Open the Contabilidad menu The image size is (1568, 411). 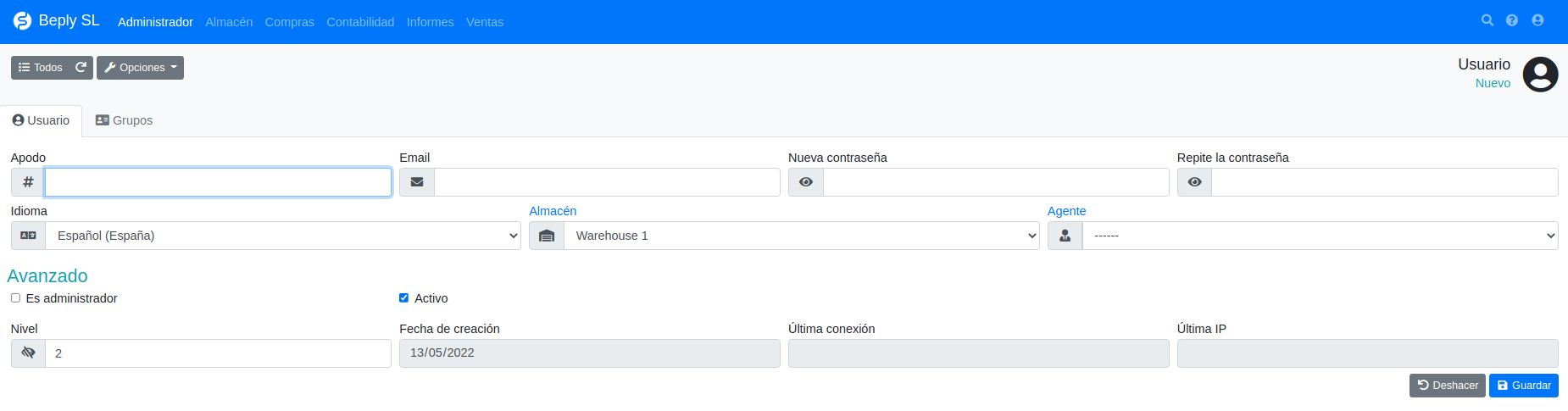(360, 22)
